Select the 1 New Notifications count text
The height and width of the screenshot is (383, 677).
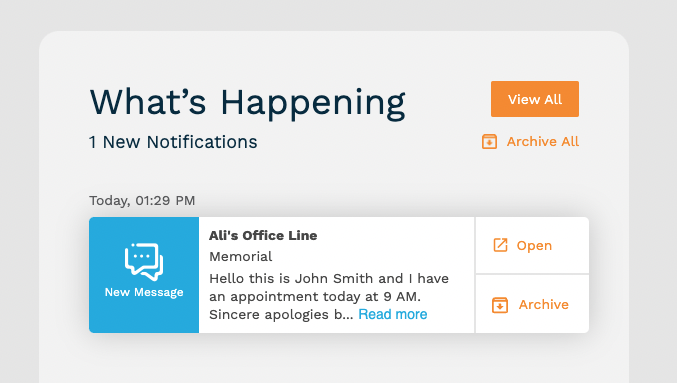click(x=173, y=142)
